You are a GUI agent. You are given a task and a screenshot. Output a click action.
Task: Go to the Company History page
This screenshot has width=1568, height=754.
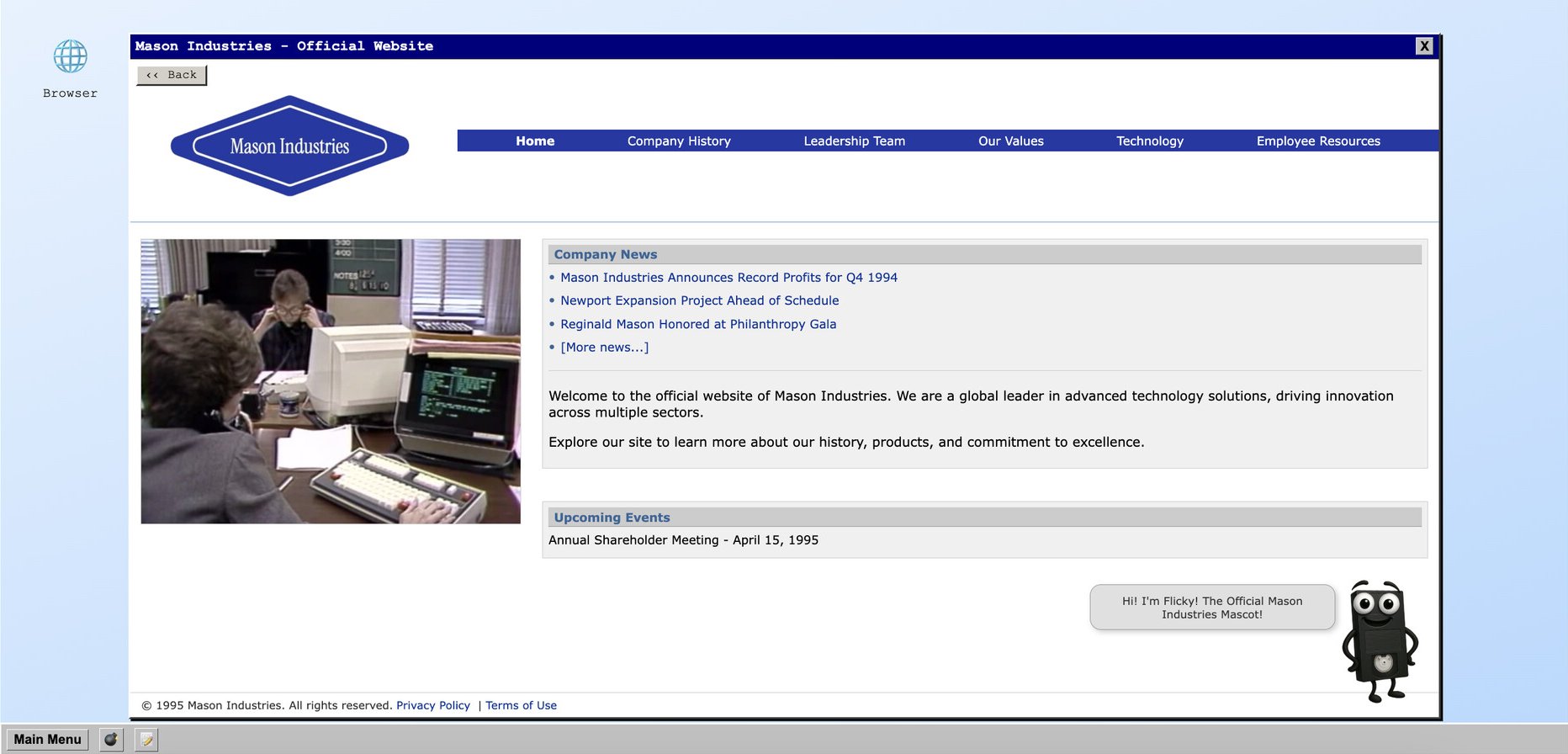coord(679,141)
